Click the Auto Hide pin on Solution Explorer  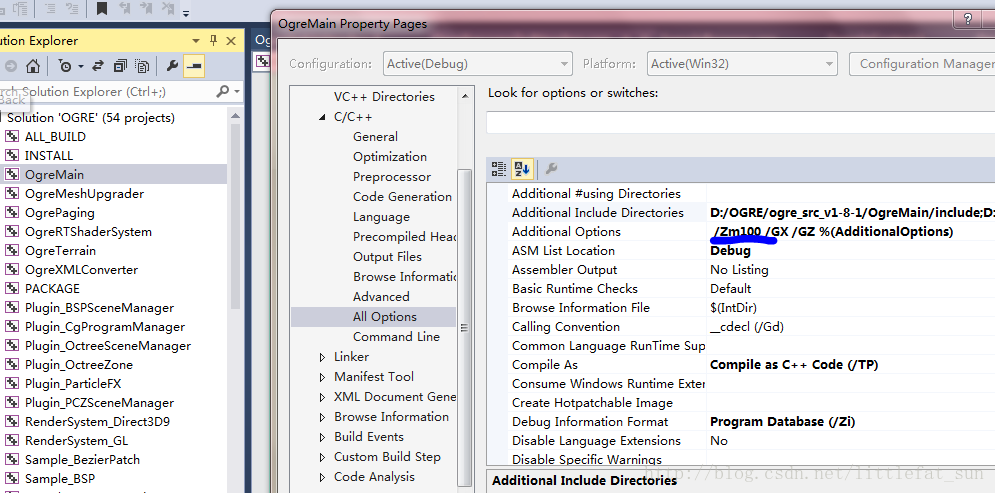pyautogui.click(x=213, y=41)
